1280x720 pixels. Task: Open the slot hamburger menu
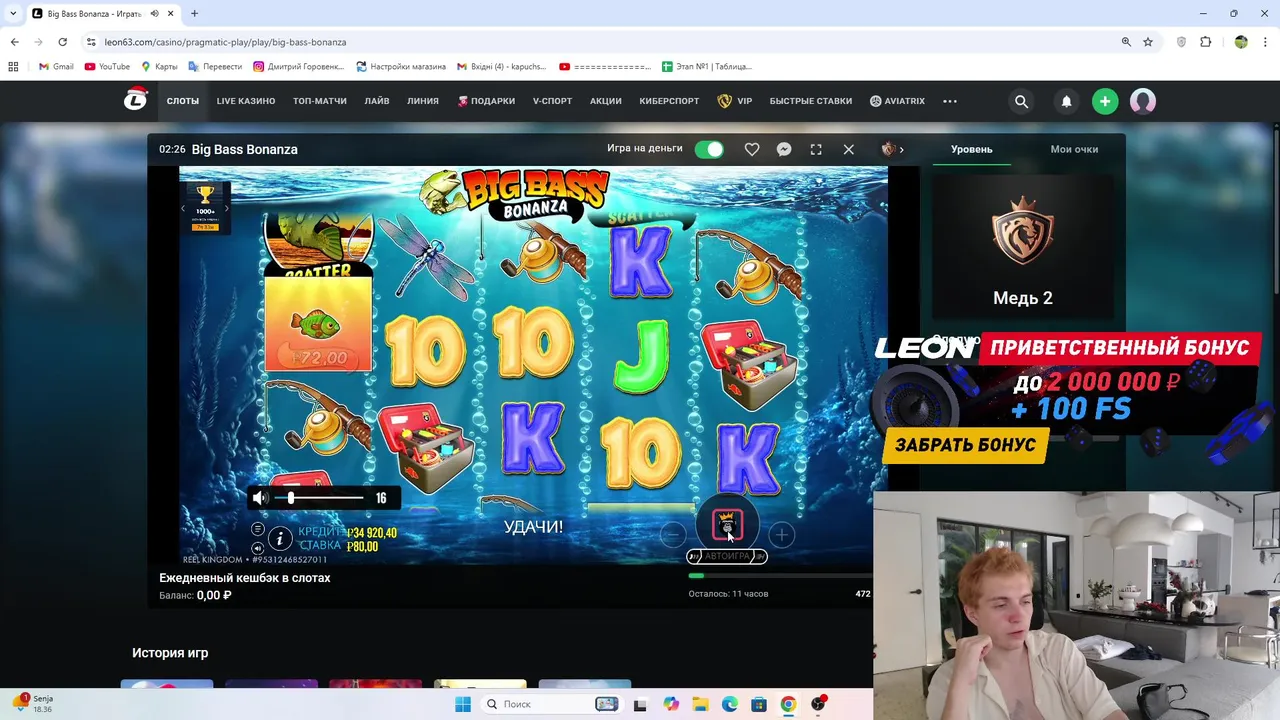pyautogui.click(x=258, y=529)
